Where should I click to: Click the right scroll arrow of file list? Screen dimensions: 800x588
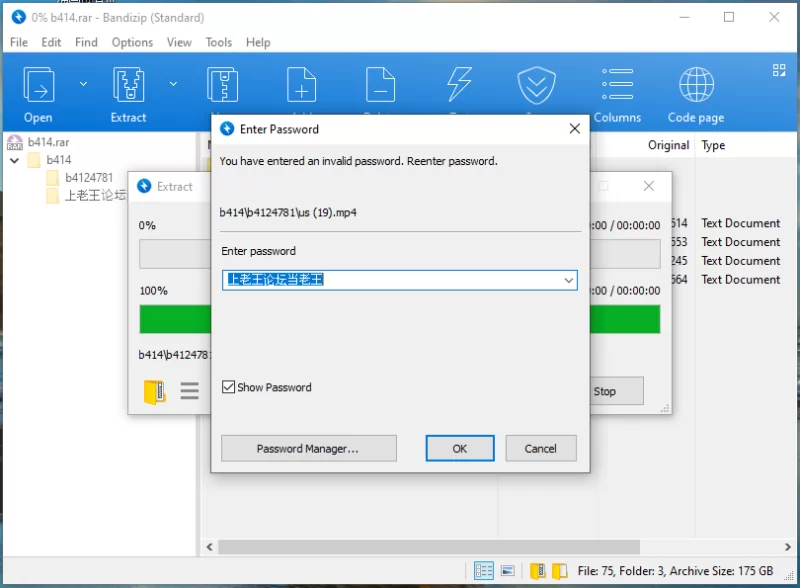point(787,547)
